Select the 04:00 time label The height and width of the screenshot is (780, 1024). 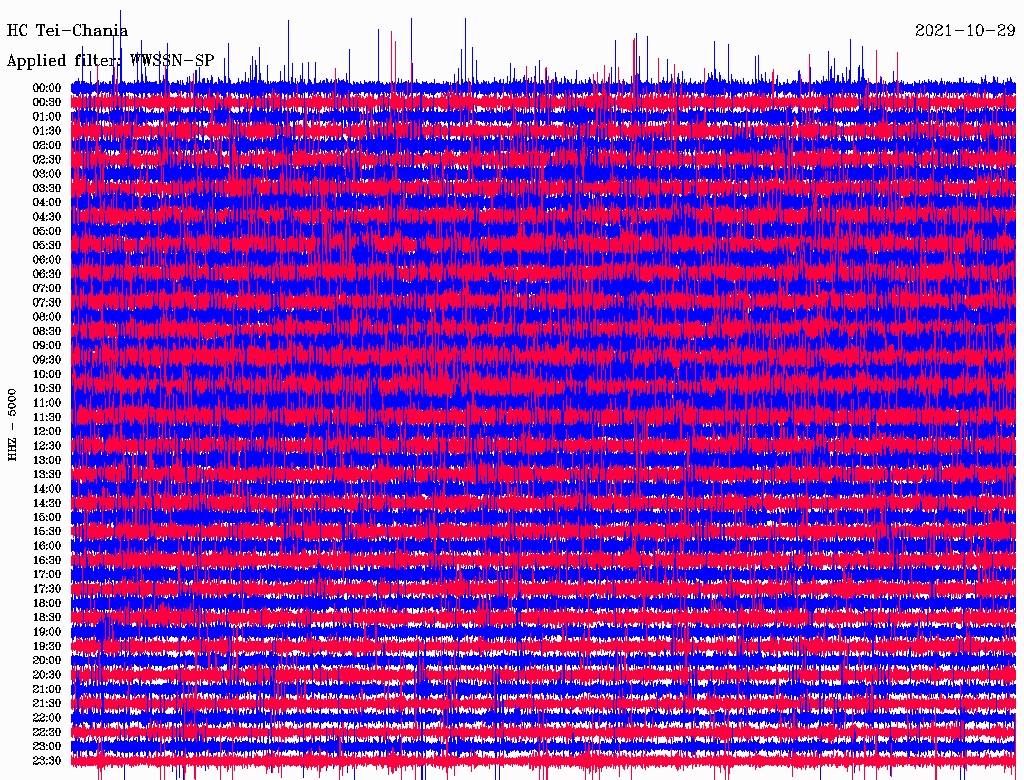click(x=47, y=202)
